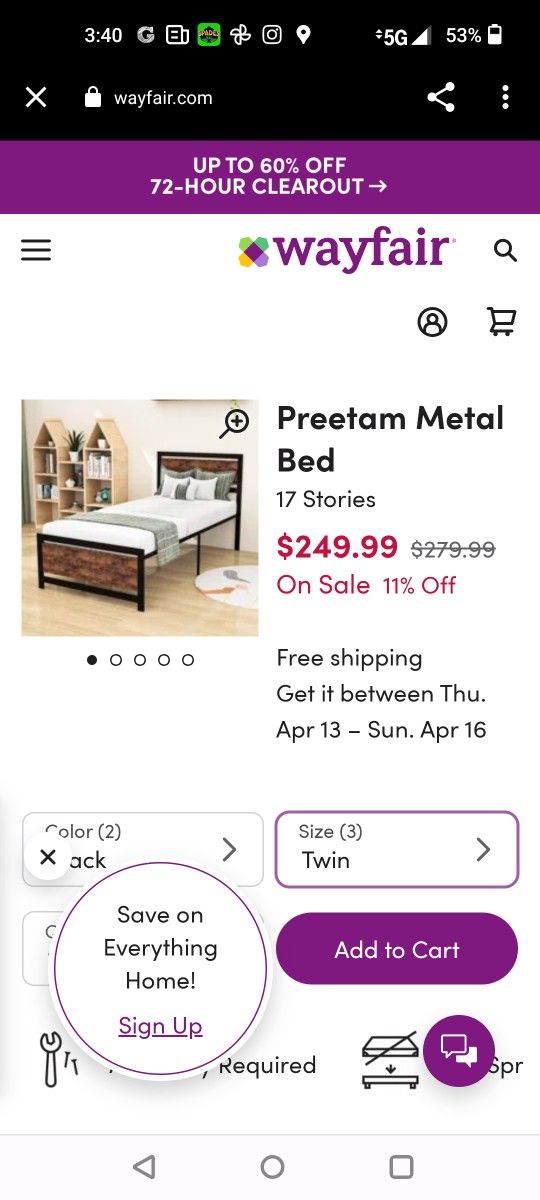Tap the Preetam Metal Bed product photo
This screenshot has height=1200, width=540.
140,518
